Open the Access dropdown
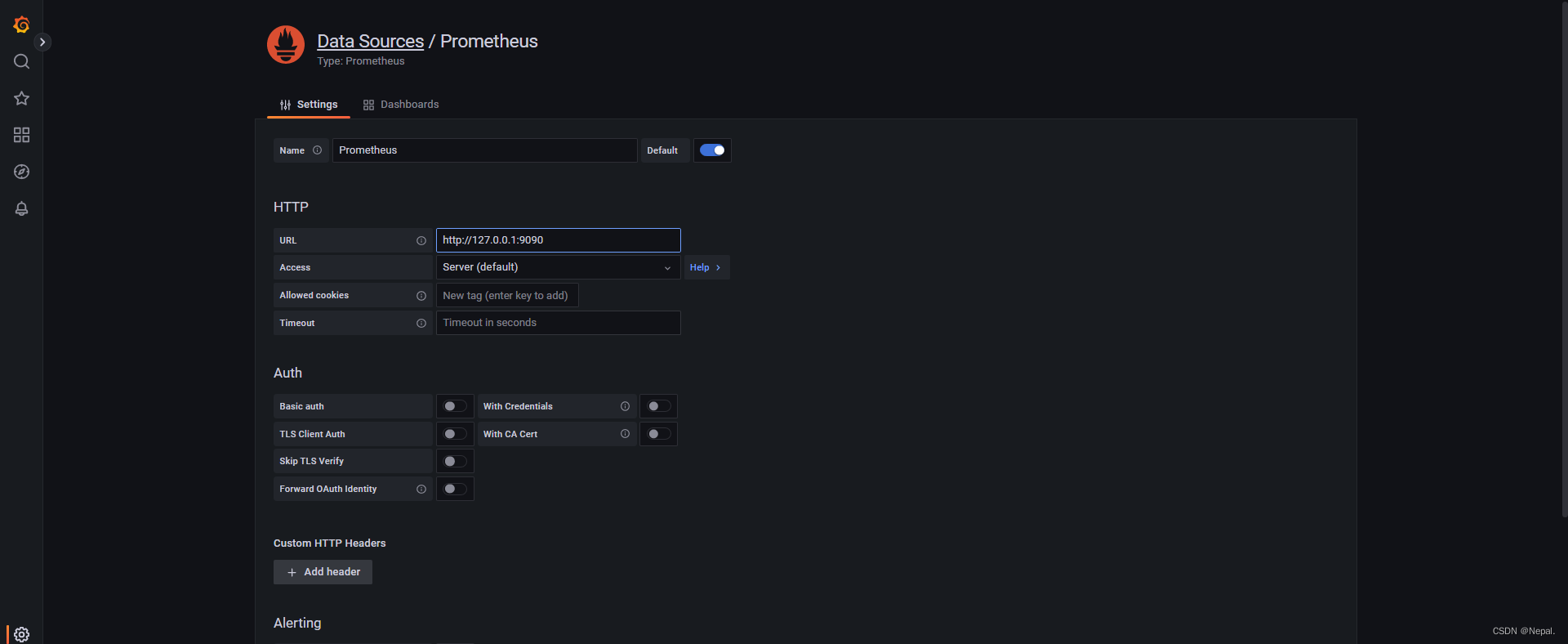The width and height of the screenshot is (1568, 644). (x=558, y=267)
